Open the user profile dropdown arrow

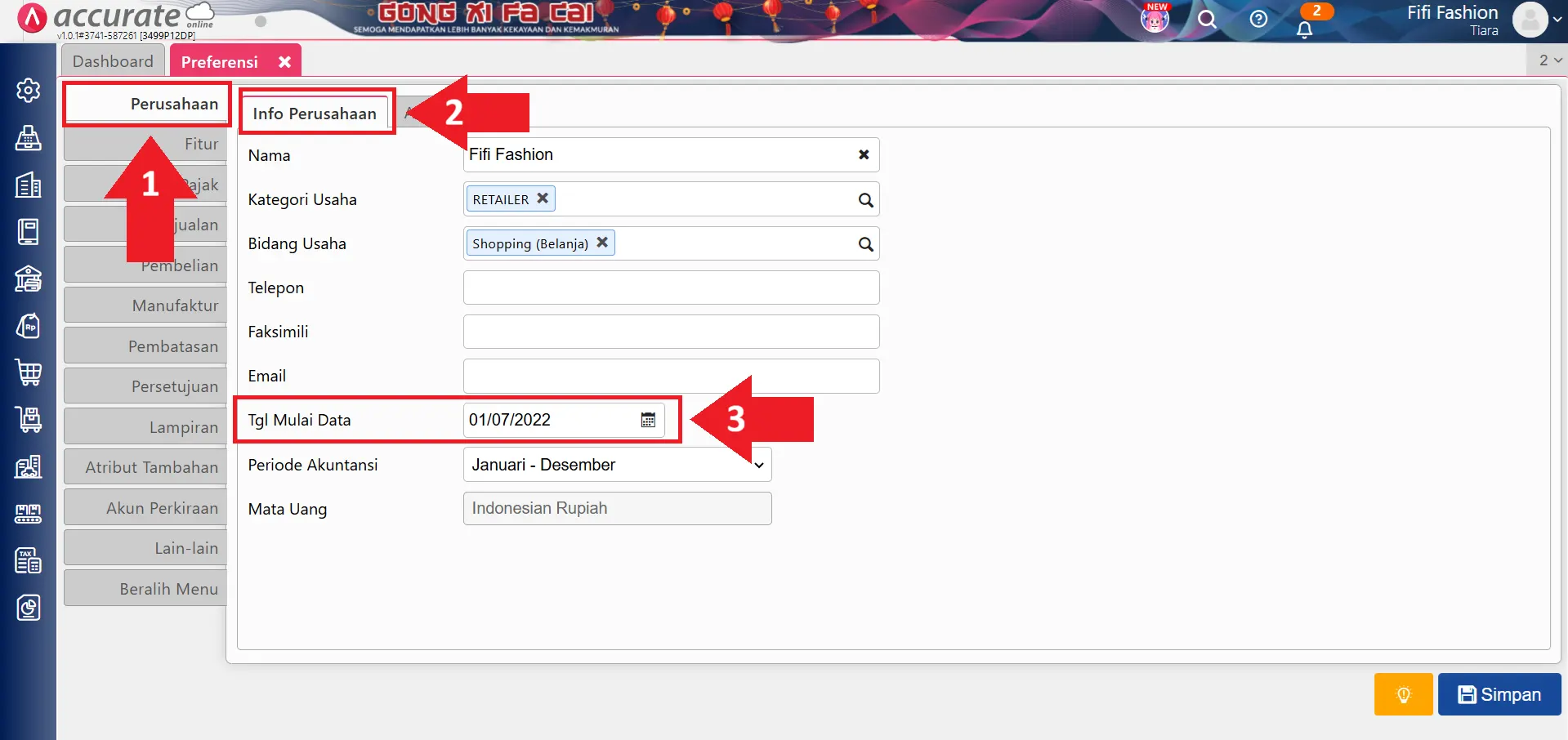[x=1557, y=20]
